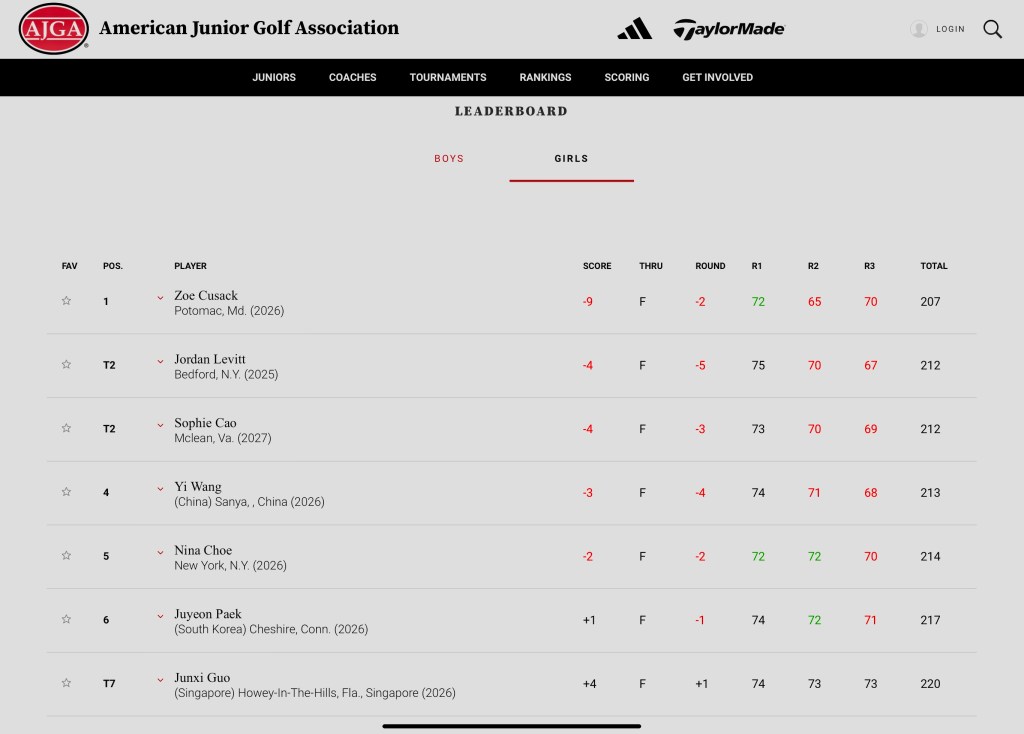Toggle favorite star for Jordan Levitt

pos(67,365)
